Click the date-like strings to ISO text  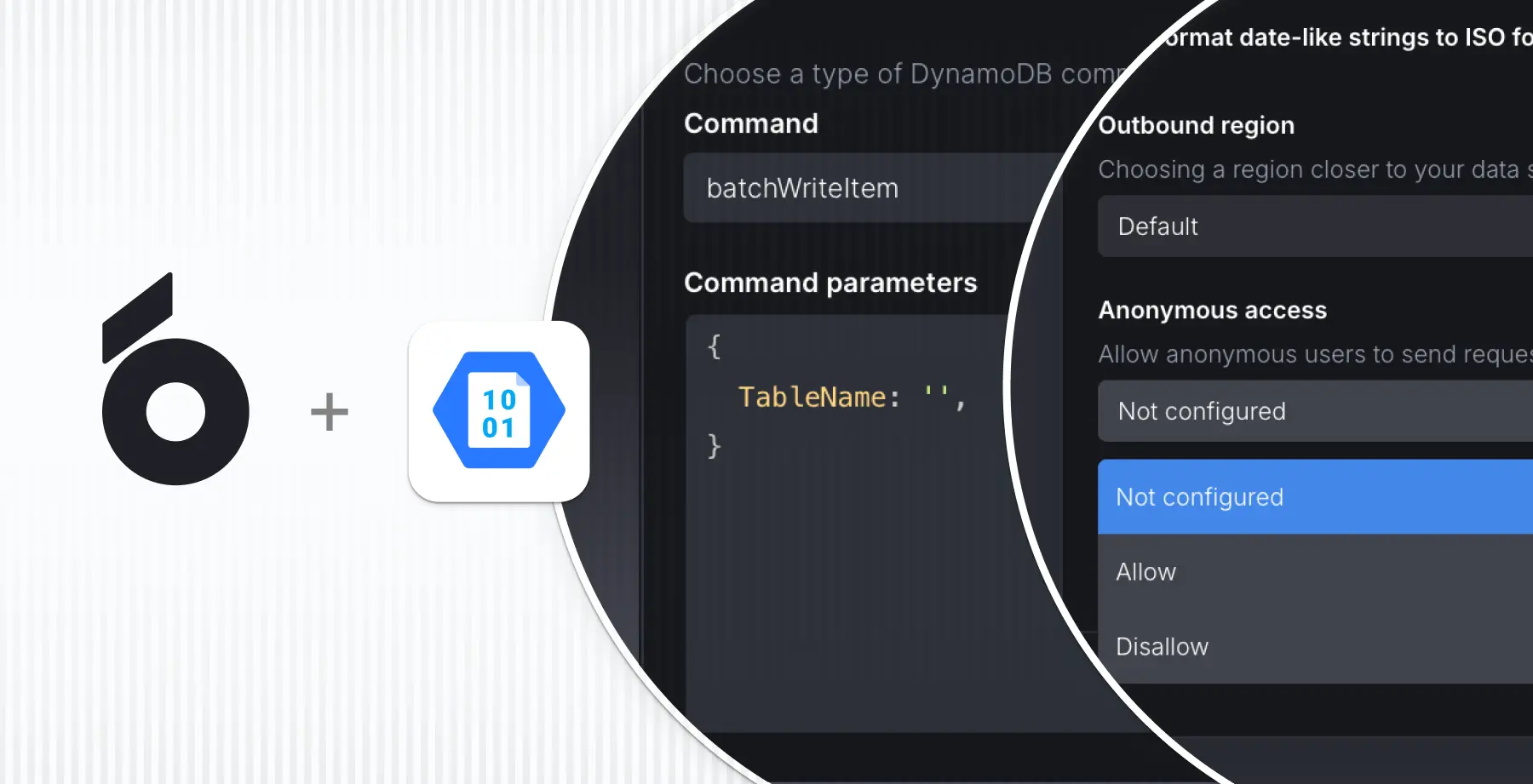click(x=1347, y=37)
